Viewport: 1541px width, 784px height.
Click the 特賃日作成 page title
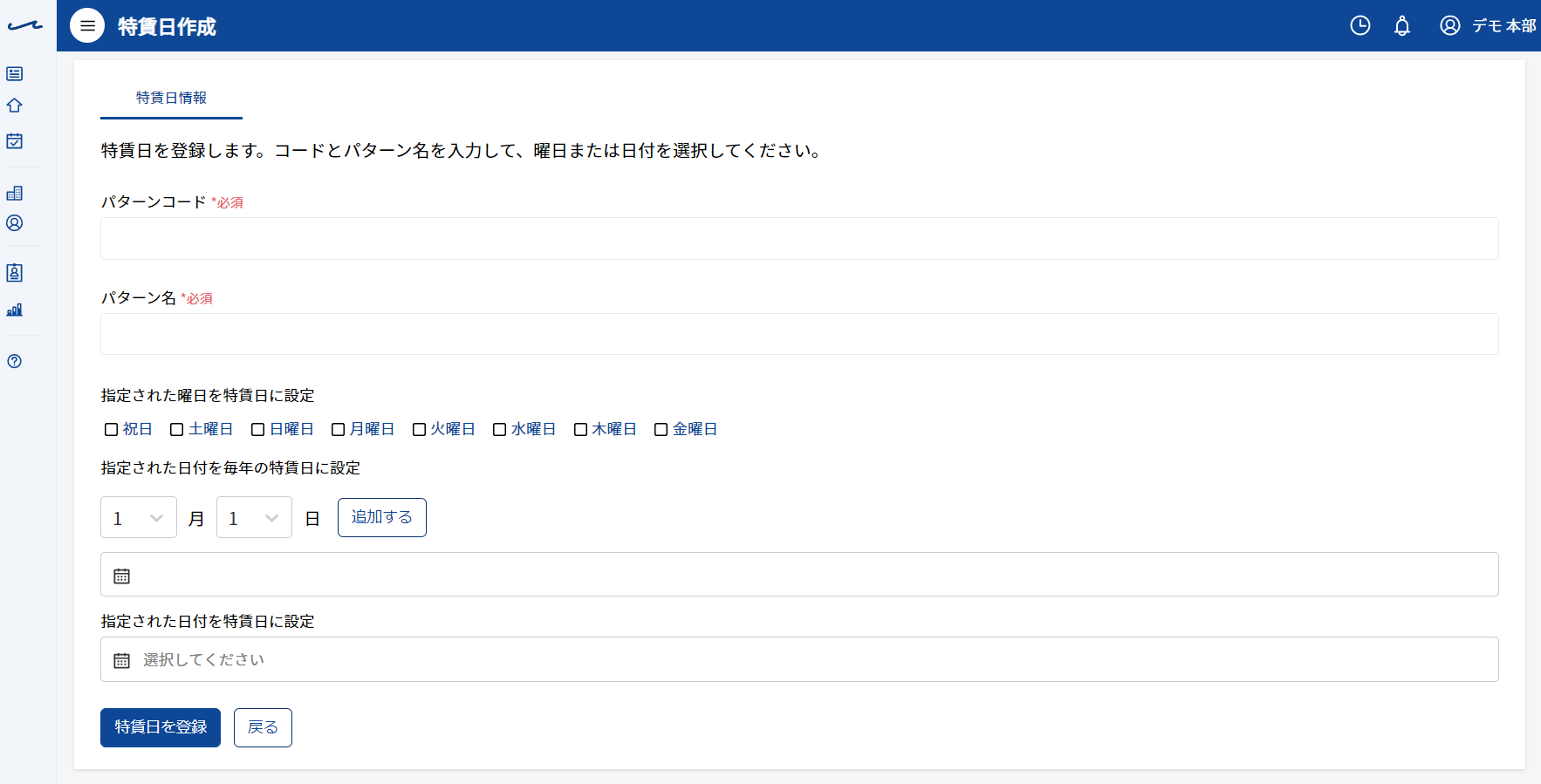tap(168, 27)
